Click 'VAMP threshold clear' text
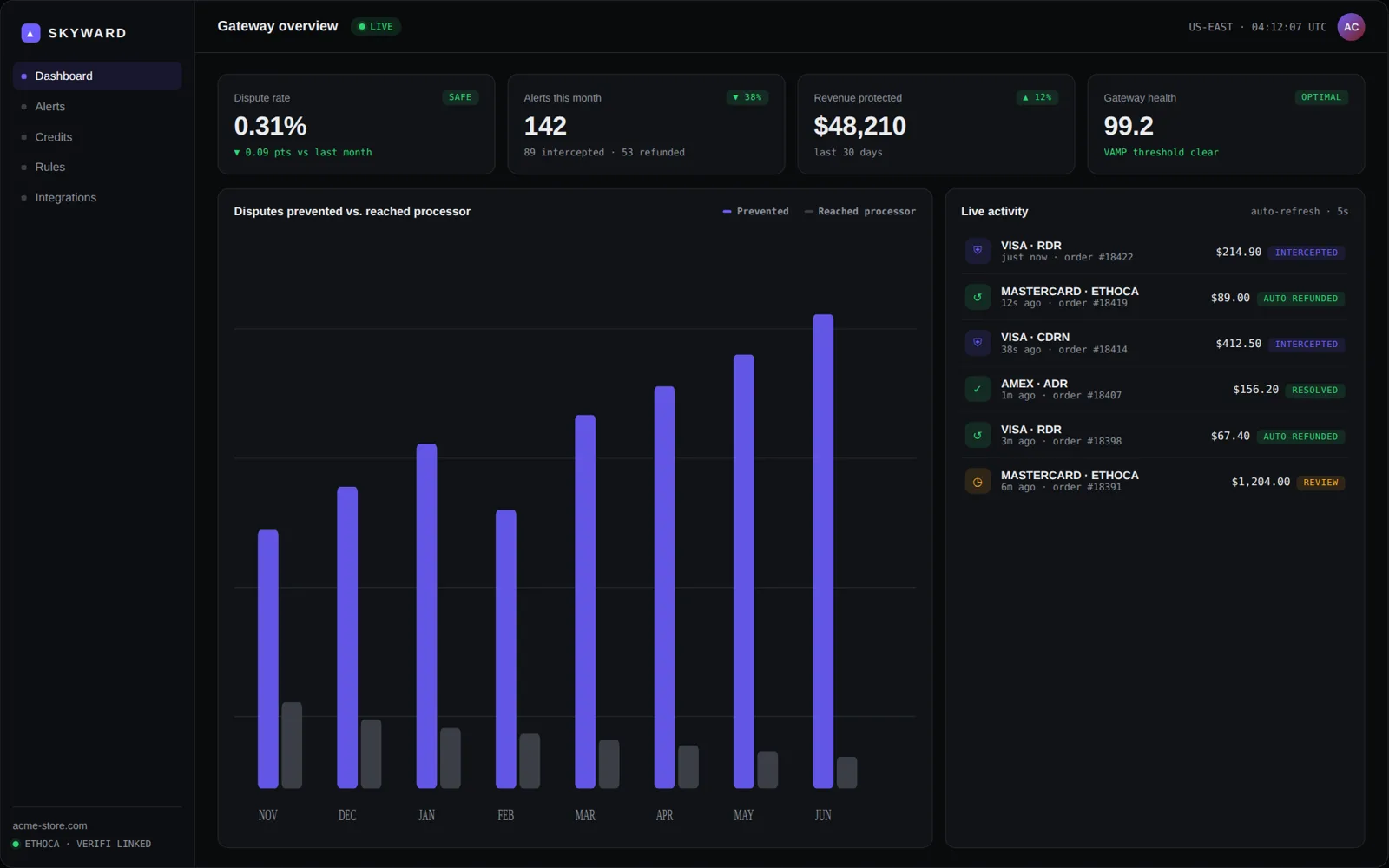 1161,152
